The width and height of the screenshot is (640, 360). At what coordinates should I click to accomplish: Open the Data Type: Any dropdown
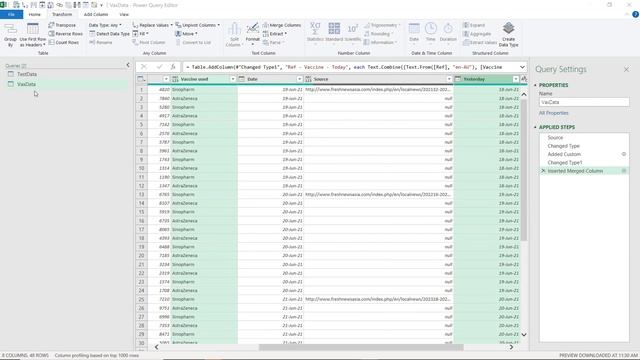click(105, 25)
